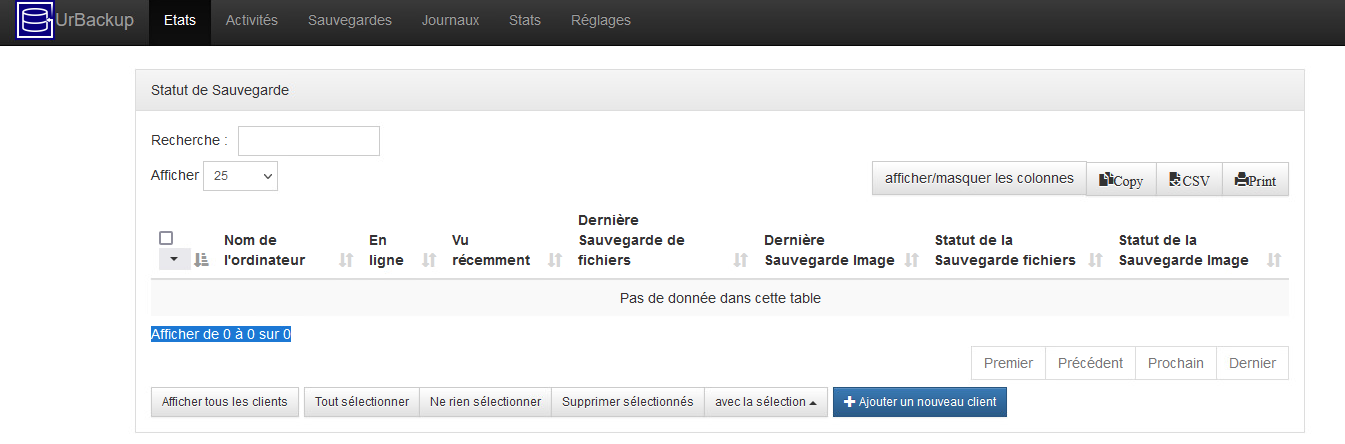Sort by En ligne column icon
Screen dimensions: 1345x444
(x=430, y=260)
